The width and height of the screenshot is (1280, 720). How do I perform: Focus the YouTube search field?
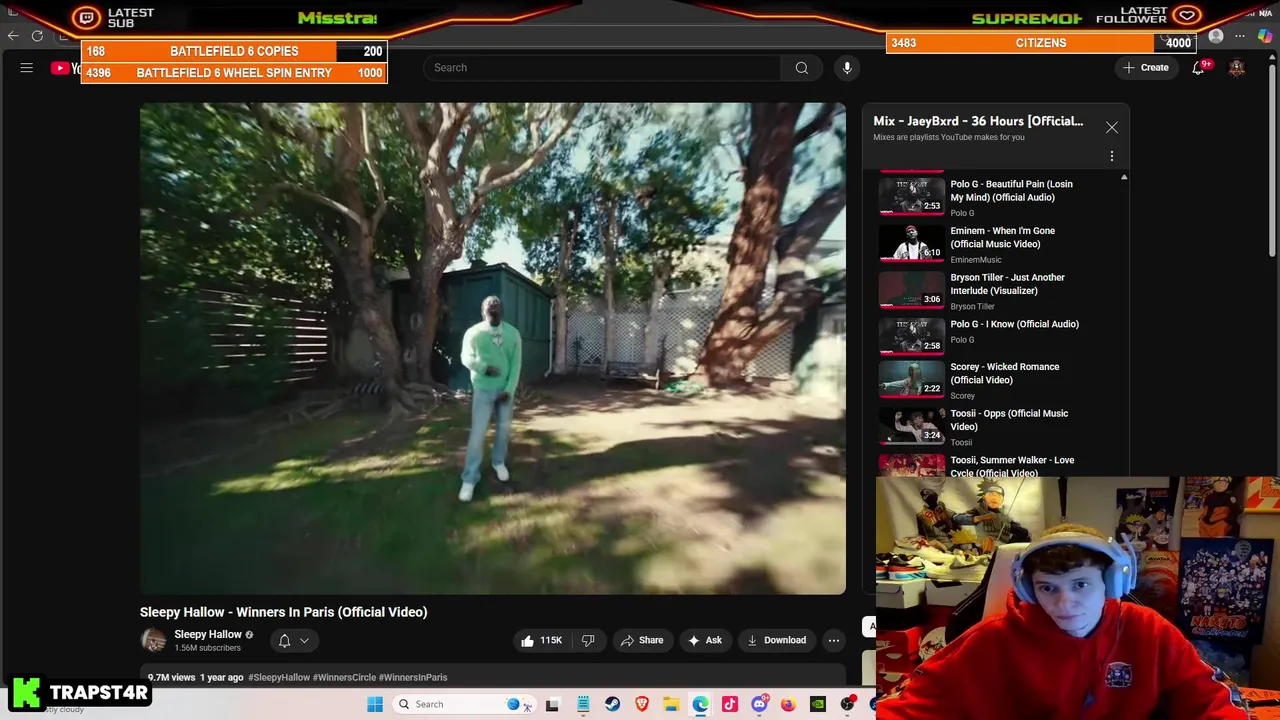point(601,68)
